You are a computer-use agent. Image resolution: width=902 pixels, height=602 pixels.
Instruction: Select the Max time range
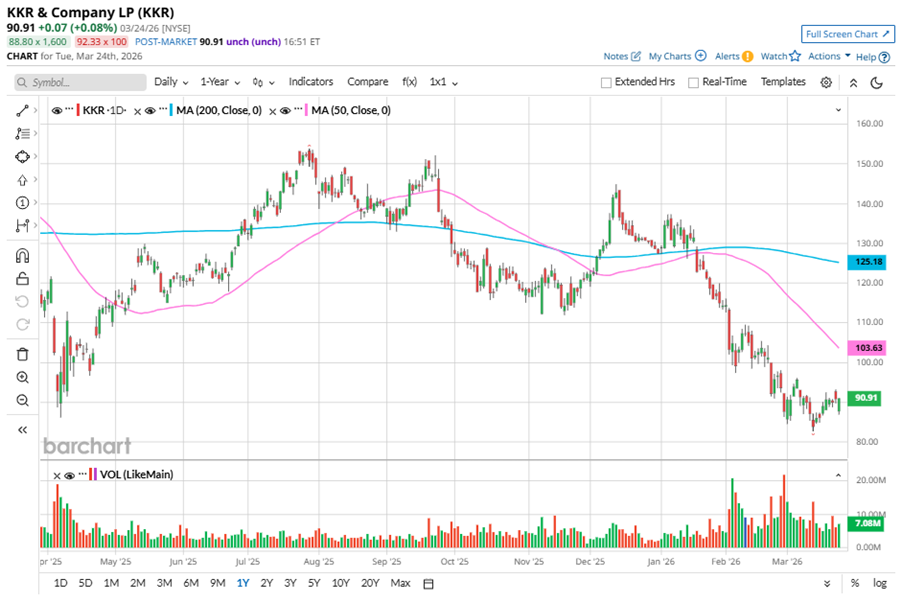400,583
